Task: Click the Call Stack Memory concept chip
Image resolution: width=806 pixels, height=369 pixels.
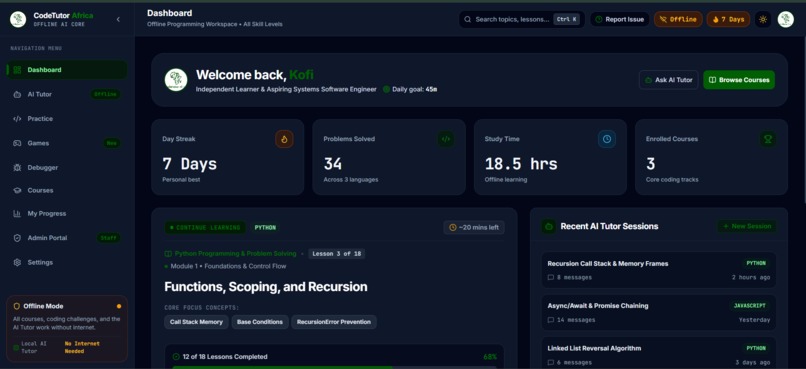Action: pos(196,322)
